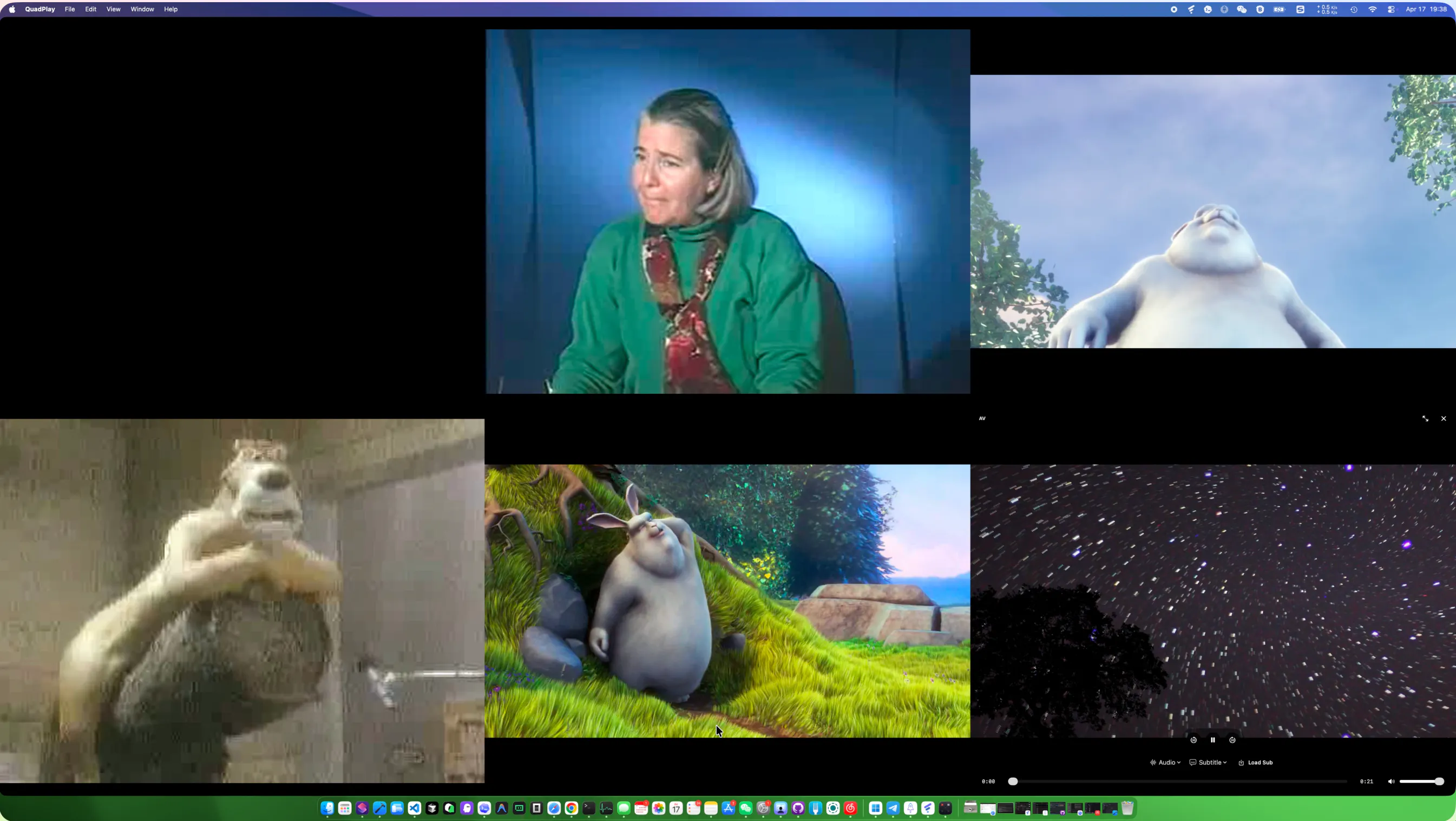
Task: Expand the starry sky pane to fullscreen
Action: [x=1425, y=419]
